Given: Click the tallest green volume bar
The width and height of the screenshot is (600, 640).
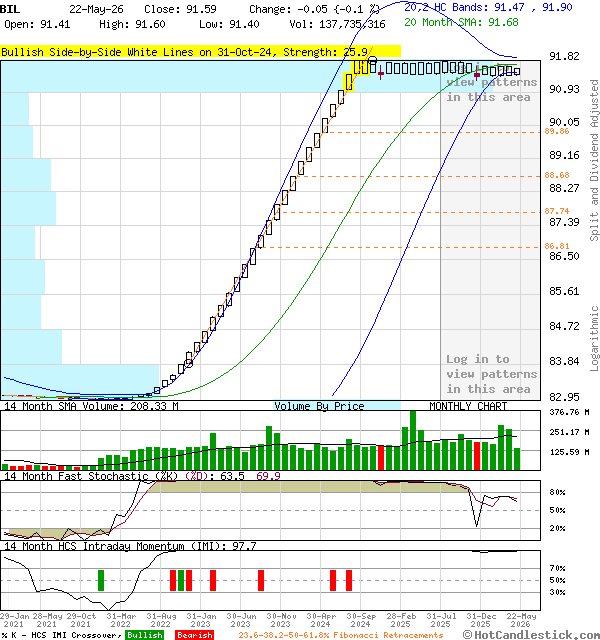Looking at the screenshot, I should [x=413, y=440].
